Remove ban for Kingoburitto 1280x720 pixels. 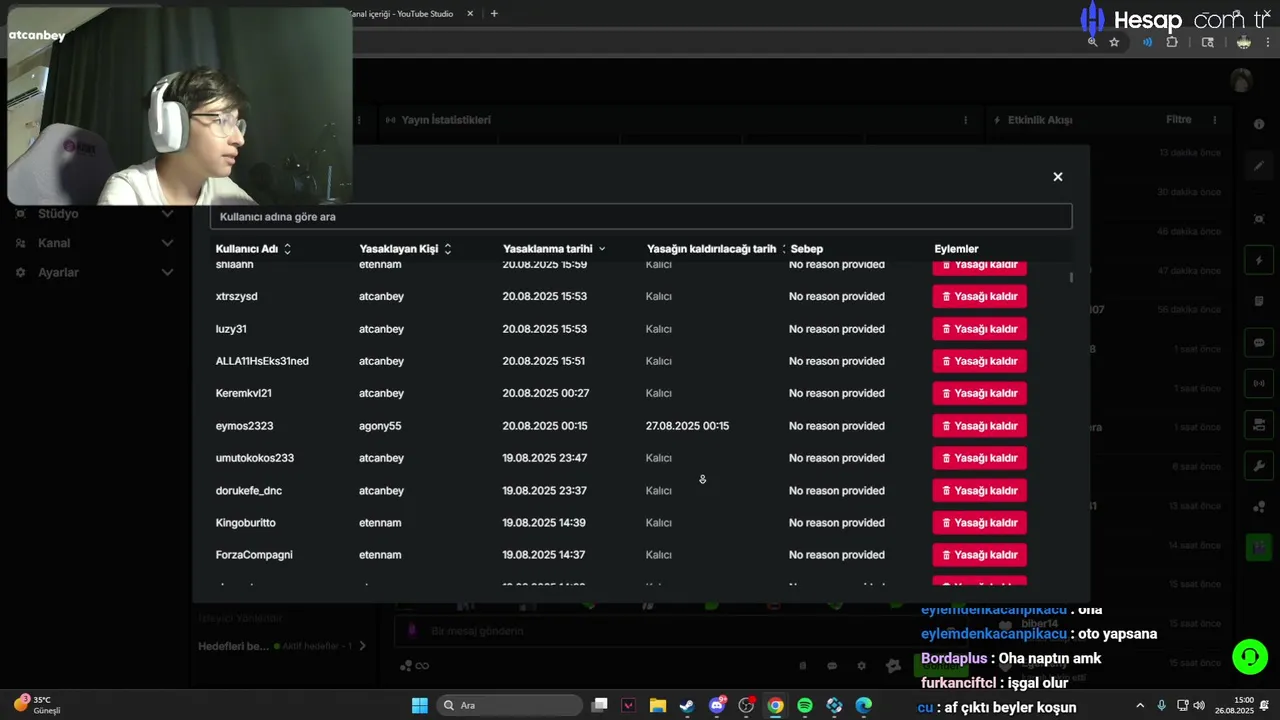tap(980, 523)
